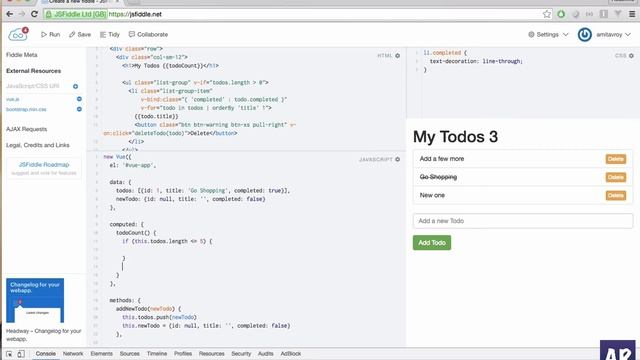Screen dimensions: 640x360
Task: Tidy the code
Action: 110,34
